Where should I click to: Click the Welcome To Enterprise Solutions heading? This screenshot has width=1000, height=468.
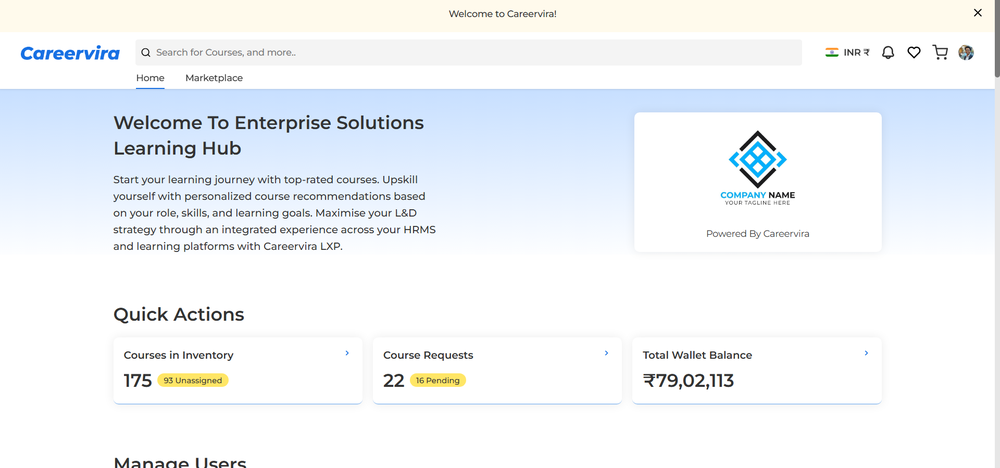click(268, 135)
